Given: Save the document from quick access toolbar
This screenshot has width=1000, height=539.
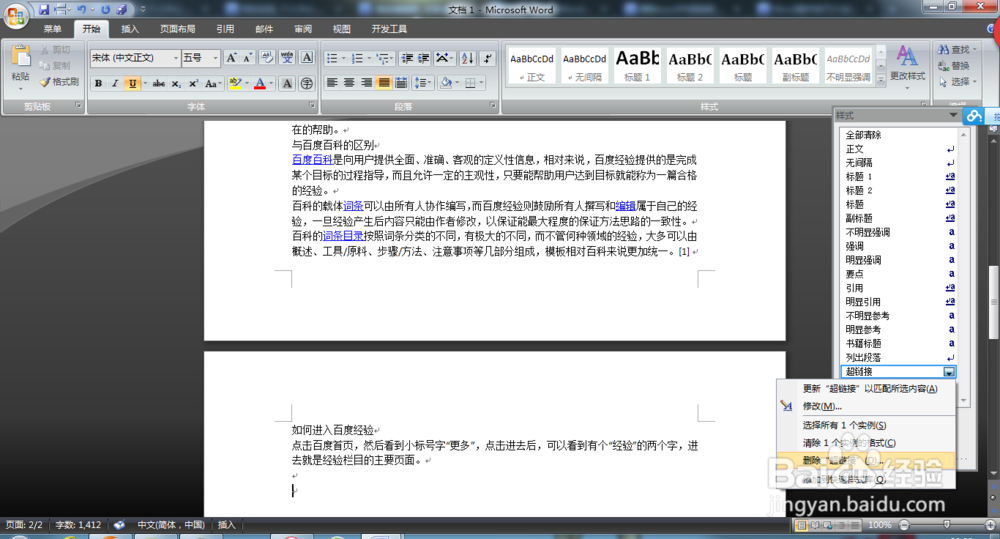Looking at the screenshot, I should [x=44, y=10].
